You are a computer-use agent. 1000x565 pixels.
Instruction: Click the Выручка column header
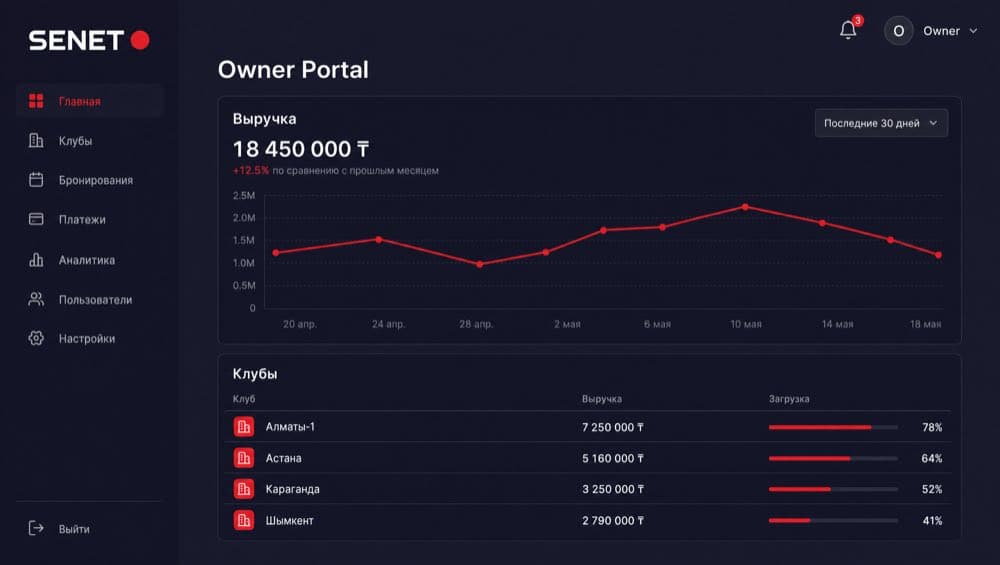coord(601,399)
